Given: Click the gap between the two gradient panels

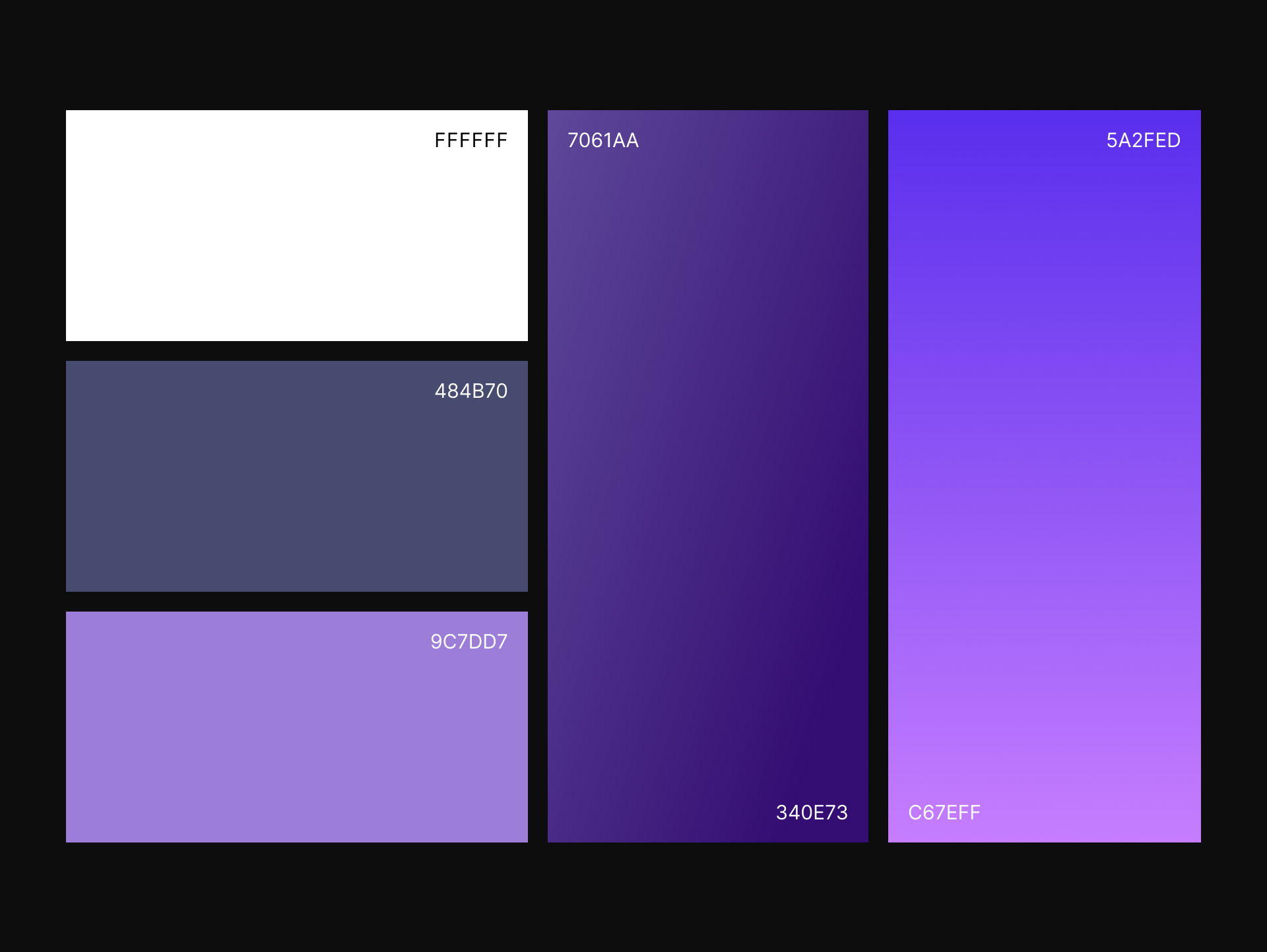Looking at the screenshot, I should (x=878, y=476).
